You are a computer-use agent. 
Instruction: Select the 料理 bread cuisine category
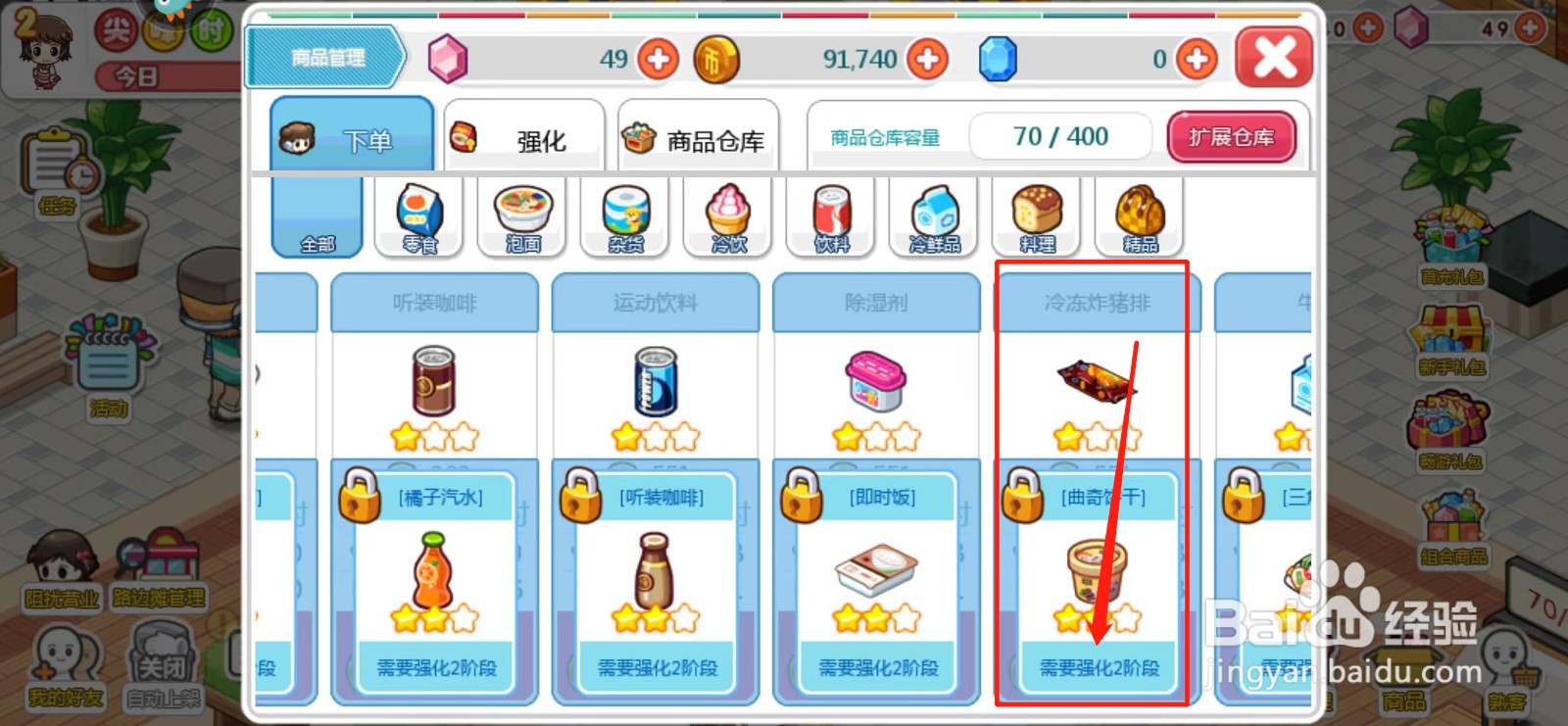pyautogui.click(x=1038, y=217)
